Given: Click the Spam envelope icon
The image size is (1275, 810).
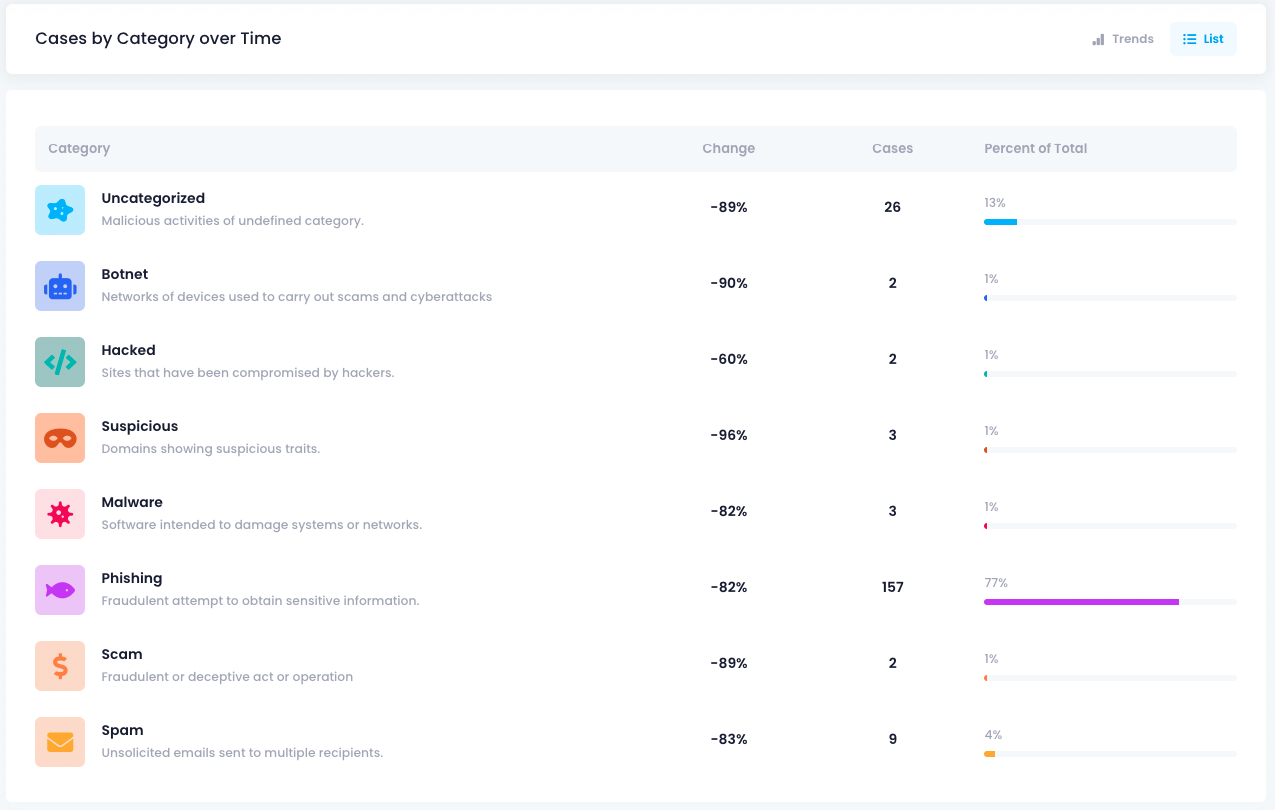Looking at the screenshot, I should 60,742.
